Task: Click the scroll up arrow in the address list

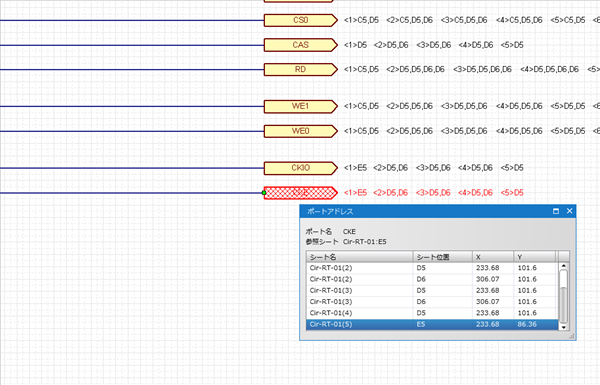Action: 563,266
